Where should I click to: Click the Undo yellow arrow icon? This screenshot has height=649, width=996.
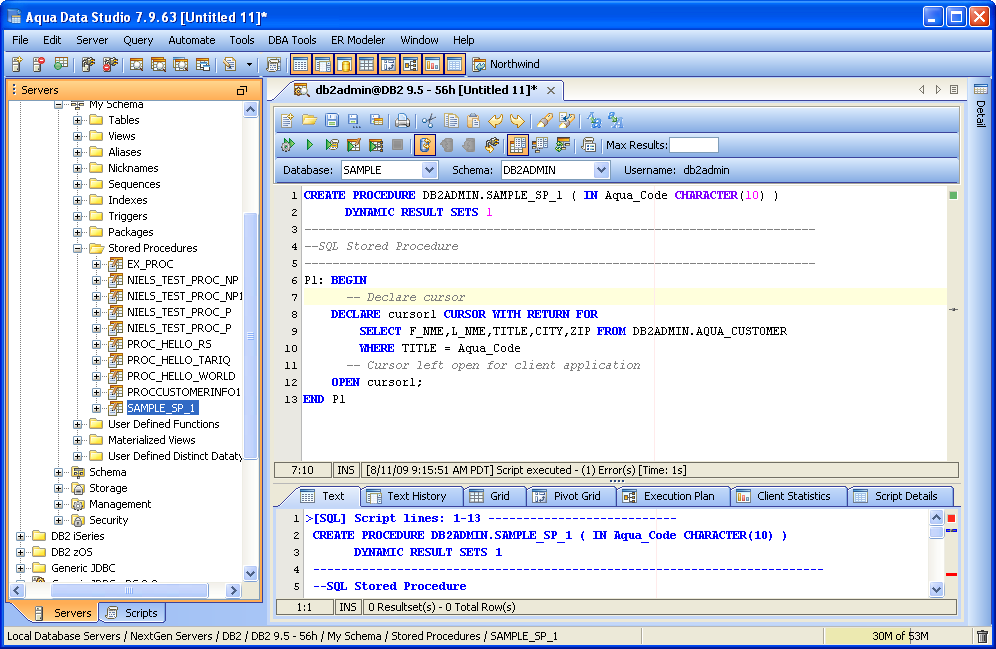495,120
